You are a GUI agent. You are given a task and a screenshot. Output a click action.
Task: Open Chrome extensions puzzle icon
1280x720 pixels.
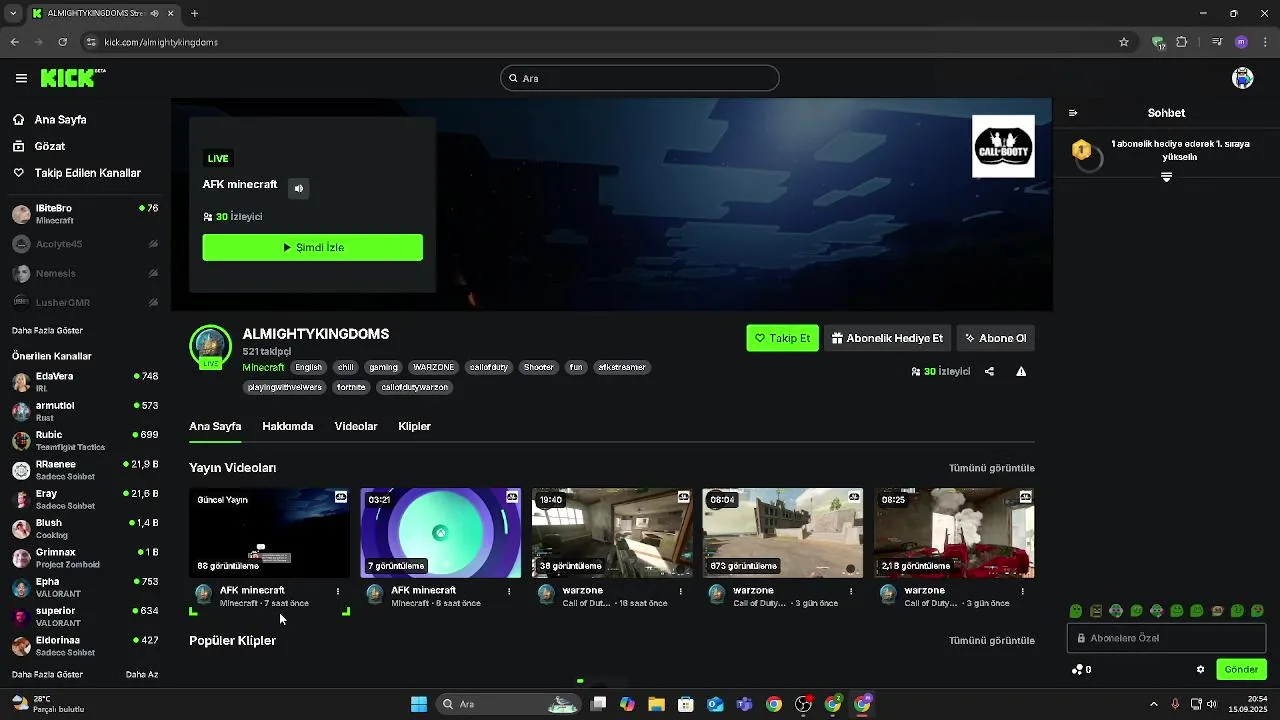1182,42
